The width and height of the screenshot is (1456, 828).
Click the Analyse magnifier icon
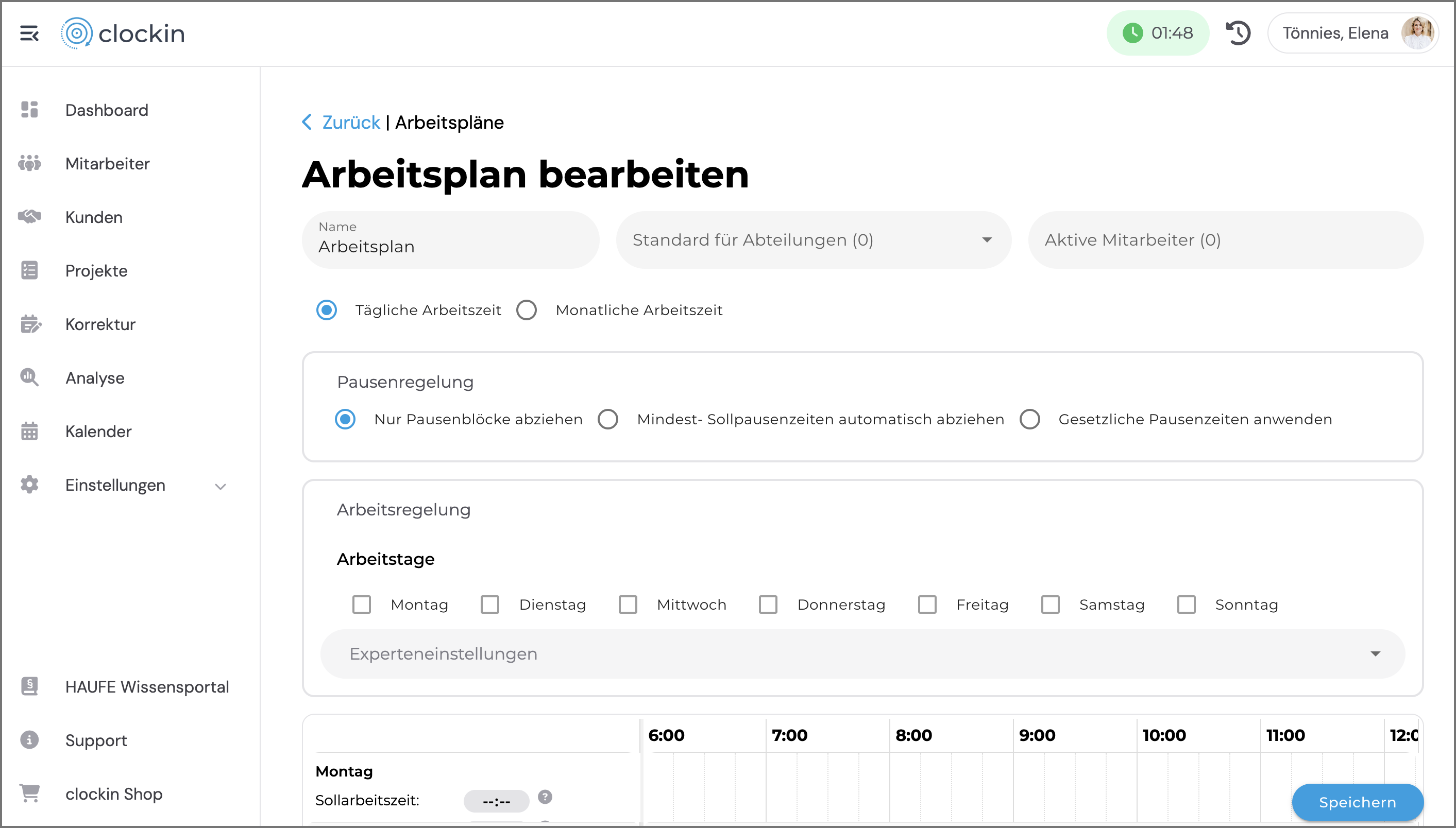29,377
